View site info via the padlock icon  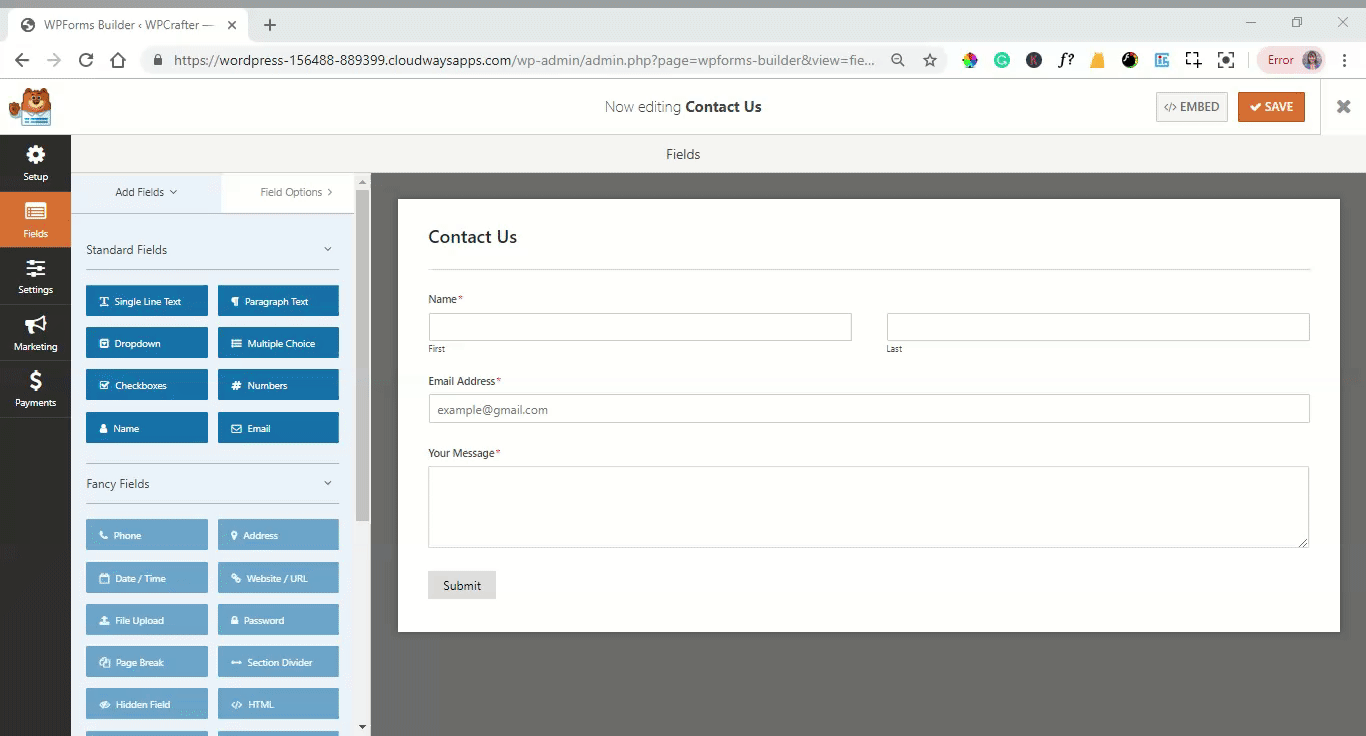coord(158,60)
